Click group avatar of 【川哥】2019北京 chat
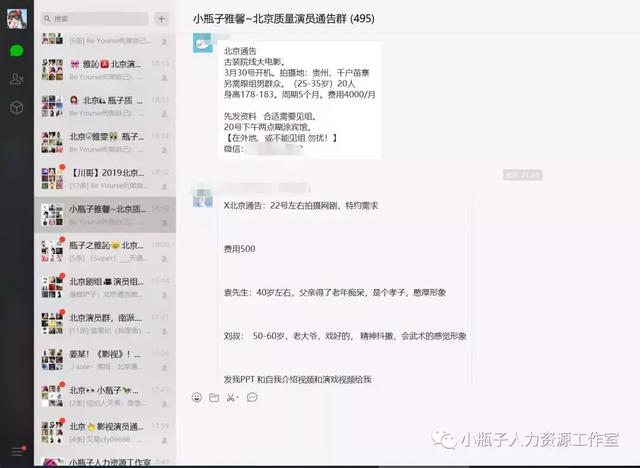Image resolution: width=640 pixels, height=468 pixels. pyautogui.click(x=52, y=178)
